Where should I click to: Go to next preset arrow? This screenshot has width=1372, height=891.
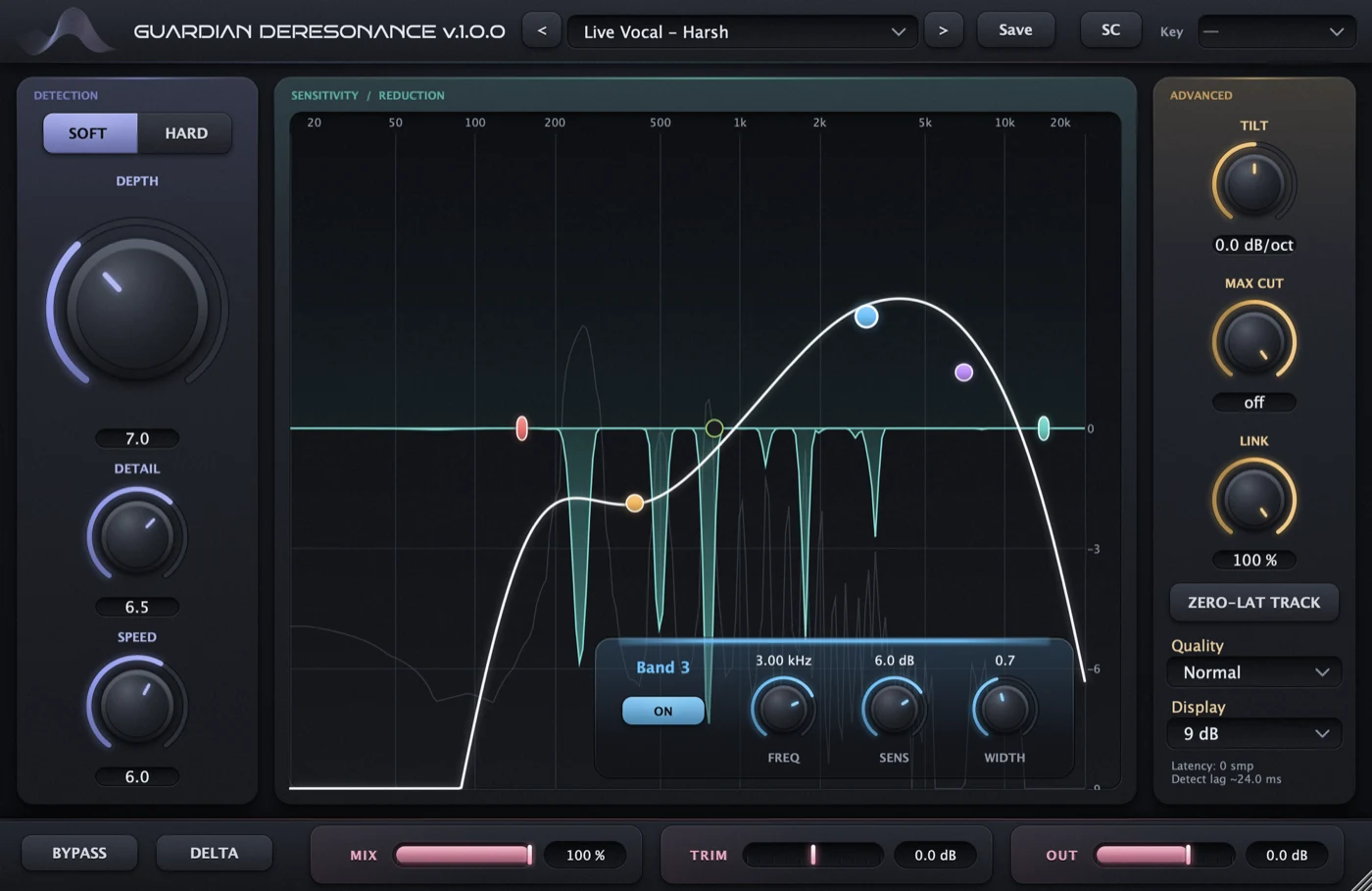click(943, 30)
